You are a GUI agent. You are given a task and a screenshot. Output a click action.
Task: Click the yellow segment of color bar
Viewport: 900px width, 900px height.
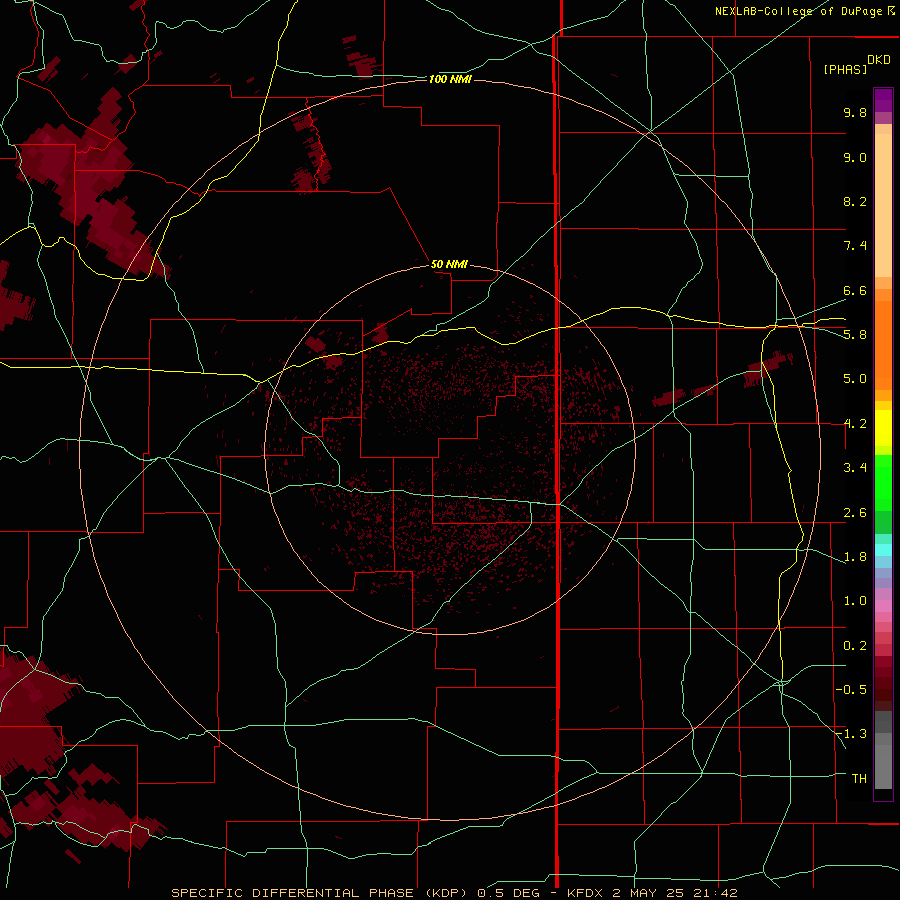click(x=883, y=428)
